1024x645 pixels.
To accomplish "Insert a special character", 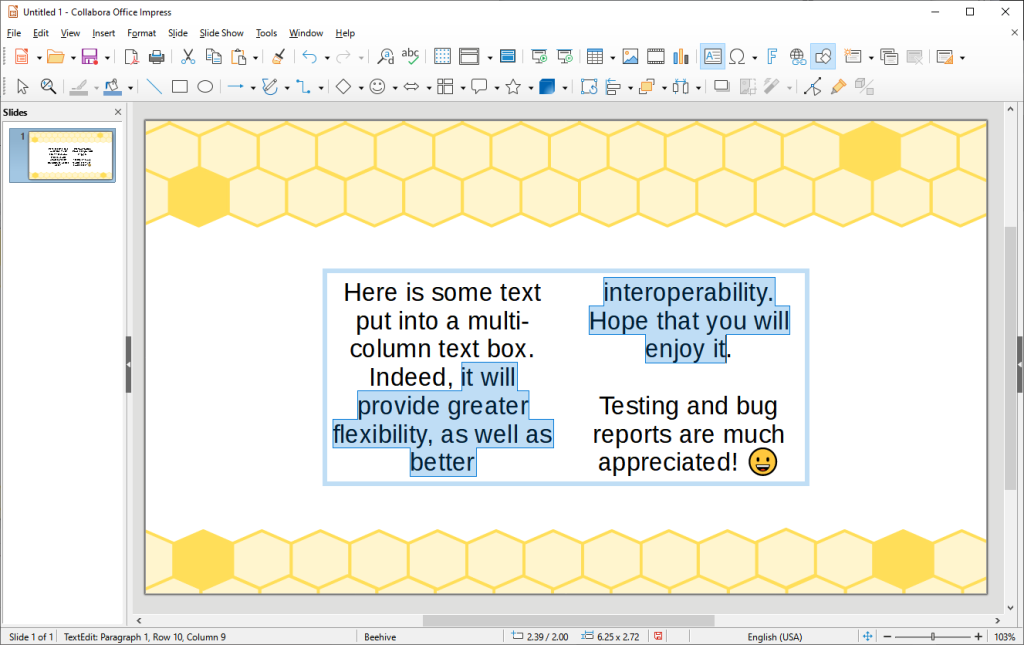I will tap(738, 56).
